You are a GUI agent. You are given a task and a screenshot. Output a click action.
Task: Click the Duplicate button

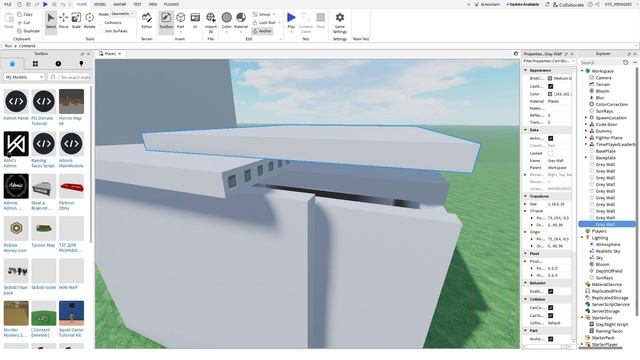[x=29, y=31]
